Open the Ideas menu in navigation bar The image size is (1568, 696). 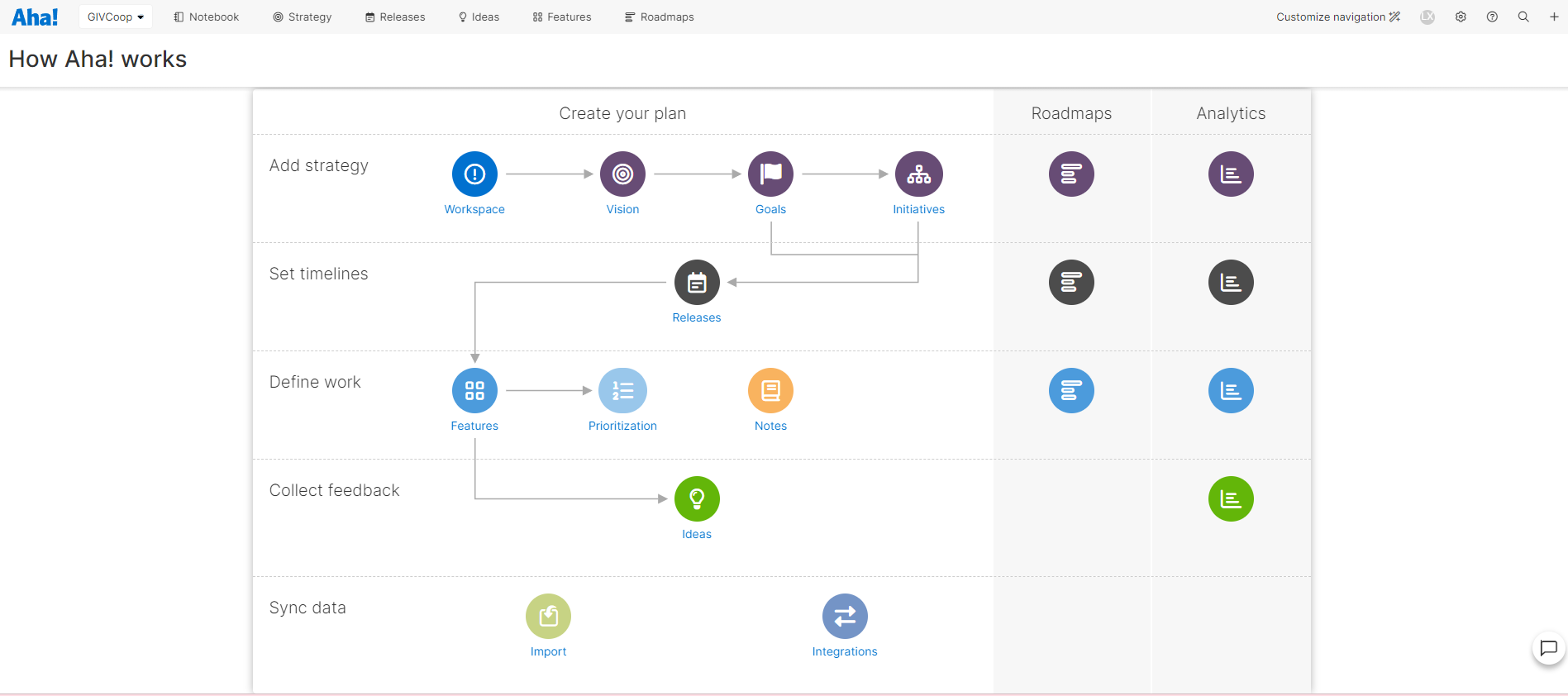(x=479, y=17)
